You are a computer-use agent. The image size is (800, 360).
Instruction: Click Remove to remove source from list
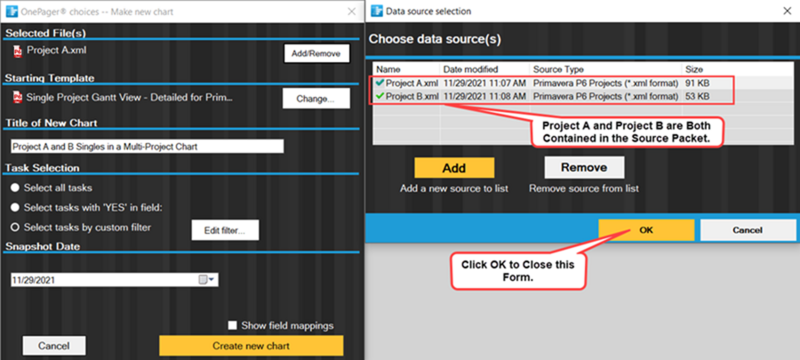pos(584,167)
